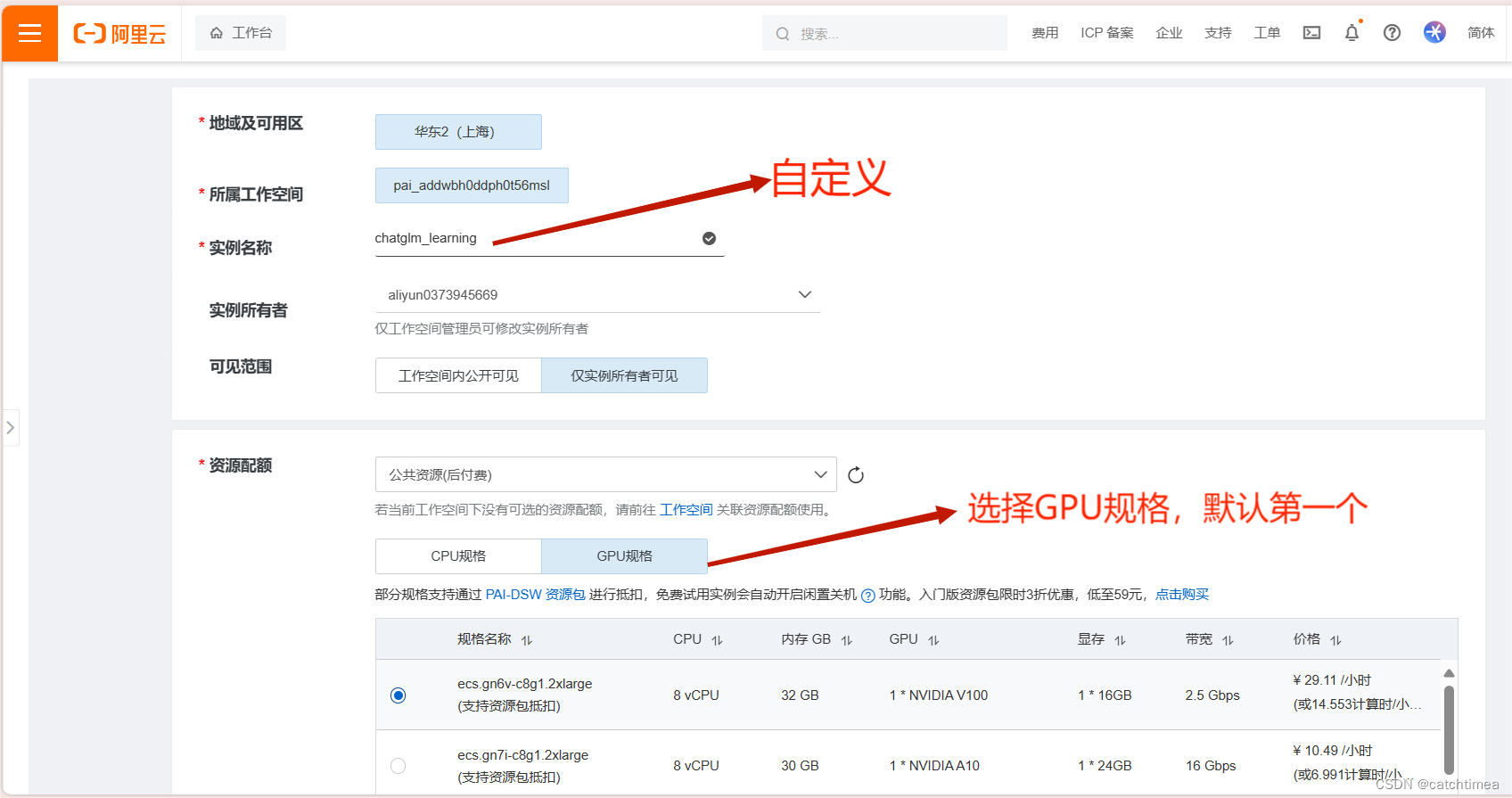Screen dimensions: 1512x798
Task: Open the 工作台 home button
Action: [241, 33]
